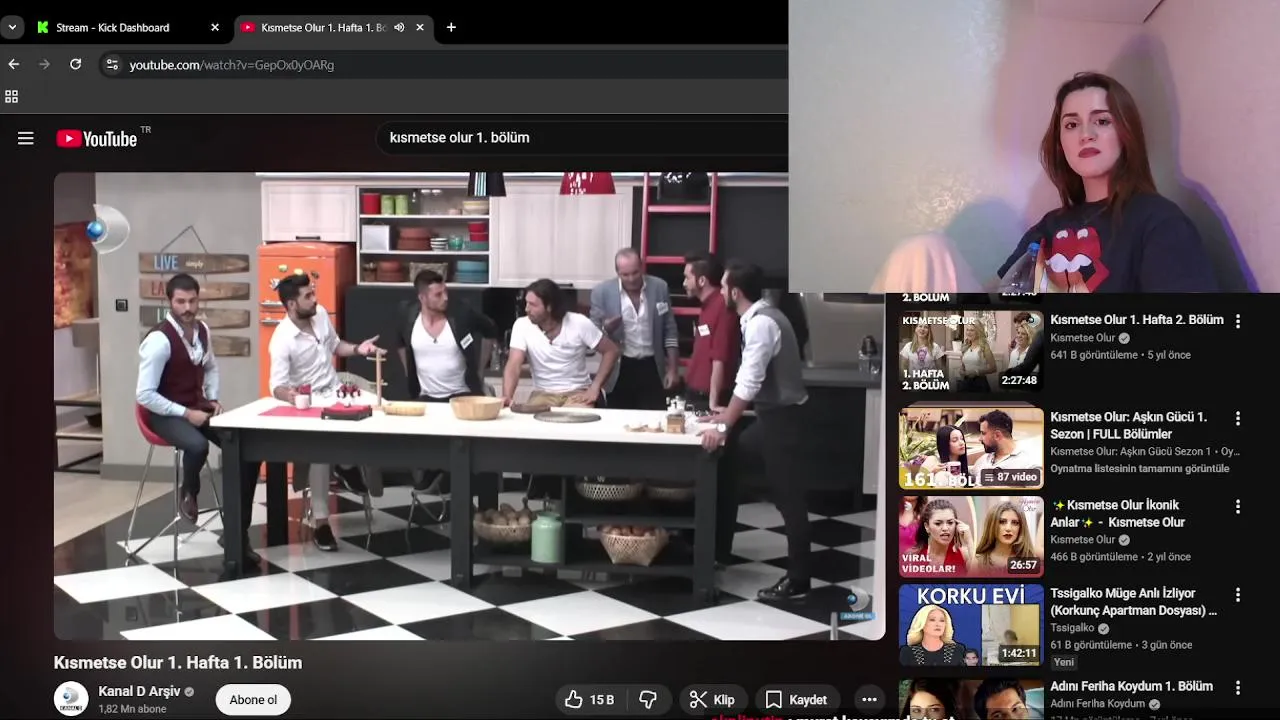This screenshot has height=720, width=1280.
Task: Open Aşkın Gücü 1. Sezon playlist thumbnail
Action: click(x=971, y=449)
